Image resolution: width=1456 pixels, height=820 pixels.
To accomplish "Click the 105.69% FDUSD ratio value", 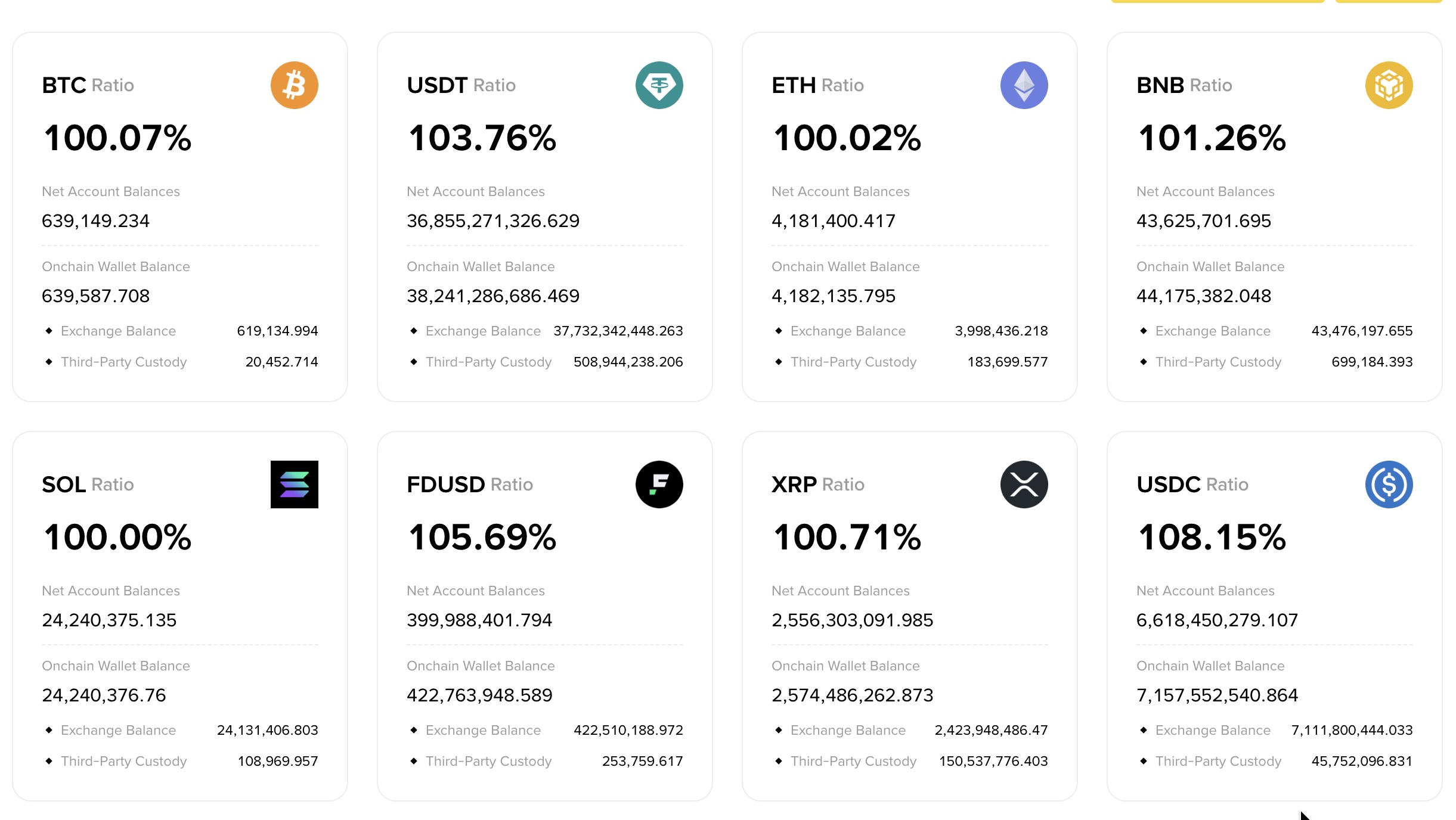I will point(482,537).
